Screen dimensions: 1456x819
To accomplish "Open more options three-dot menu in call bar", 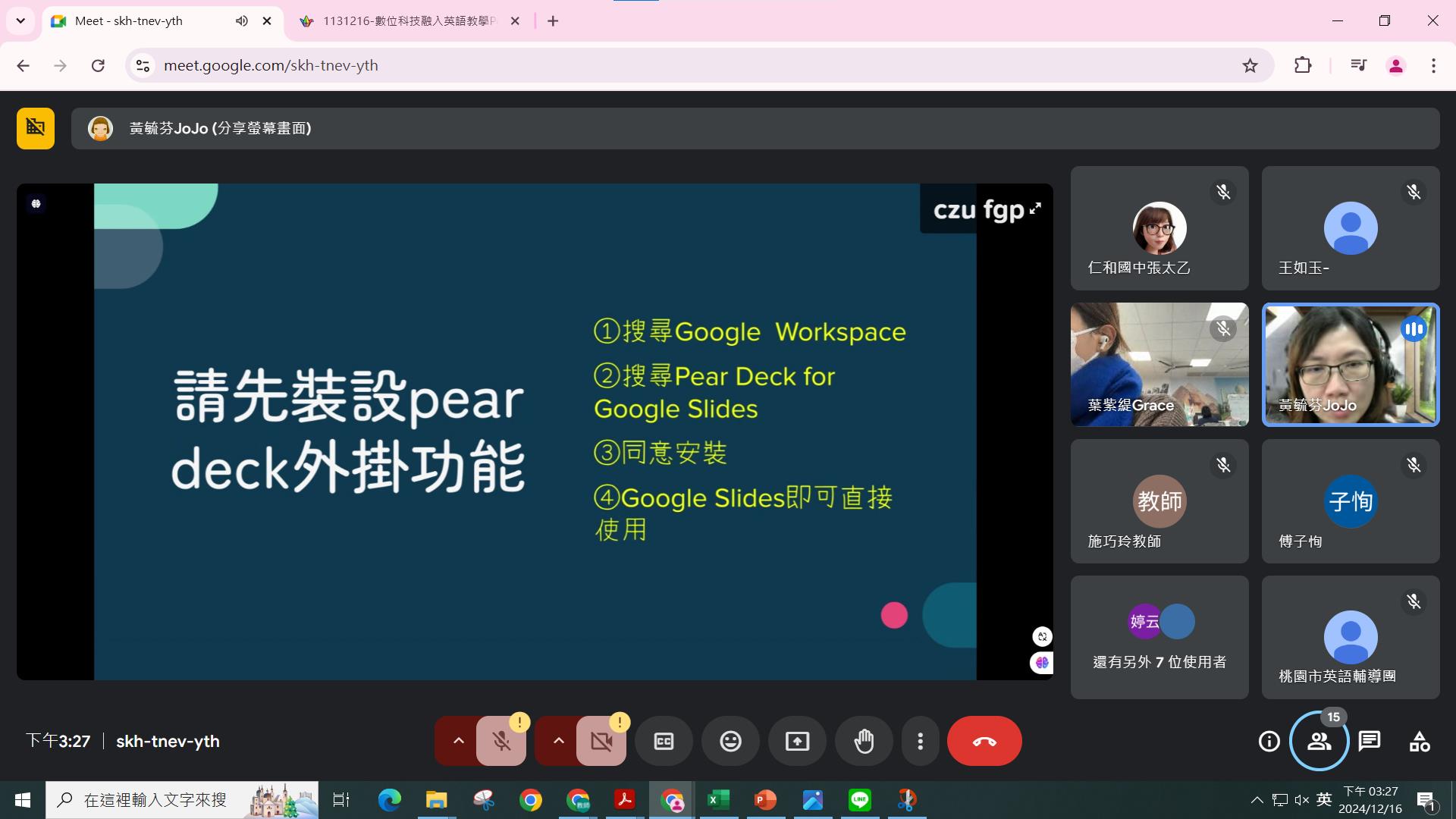I will pos(920,742).
